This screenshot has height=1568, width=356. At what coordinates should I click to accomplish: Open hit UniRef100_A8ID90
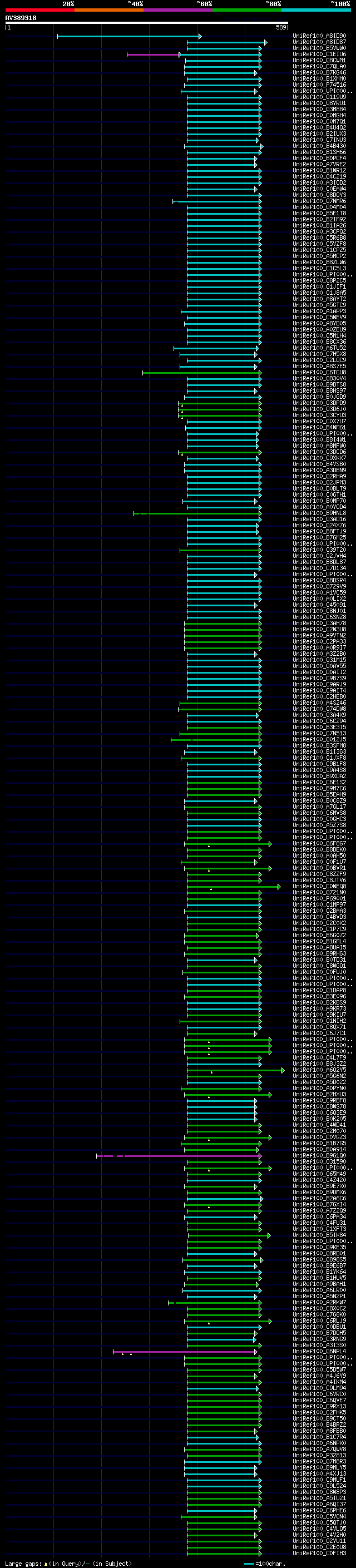(319, 36)
